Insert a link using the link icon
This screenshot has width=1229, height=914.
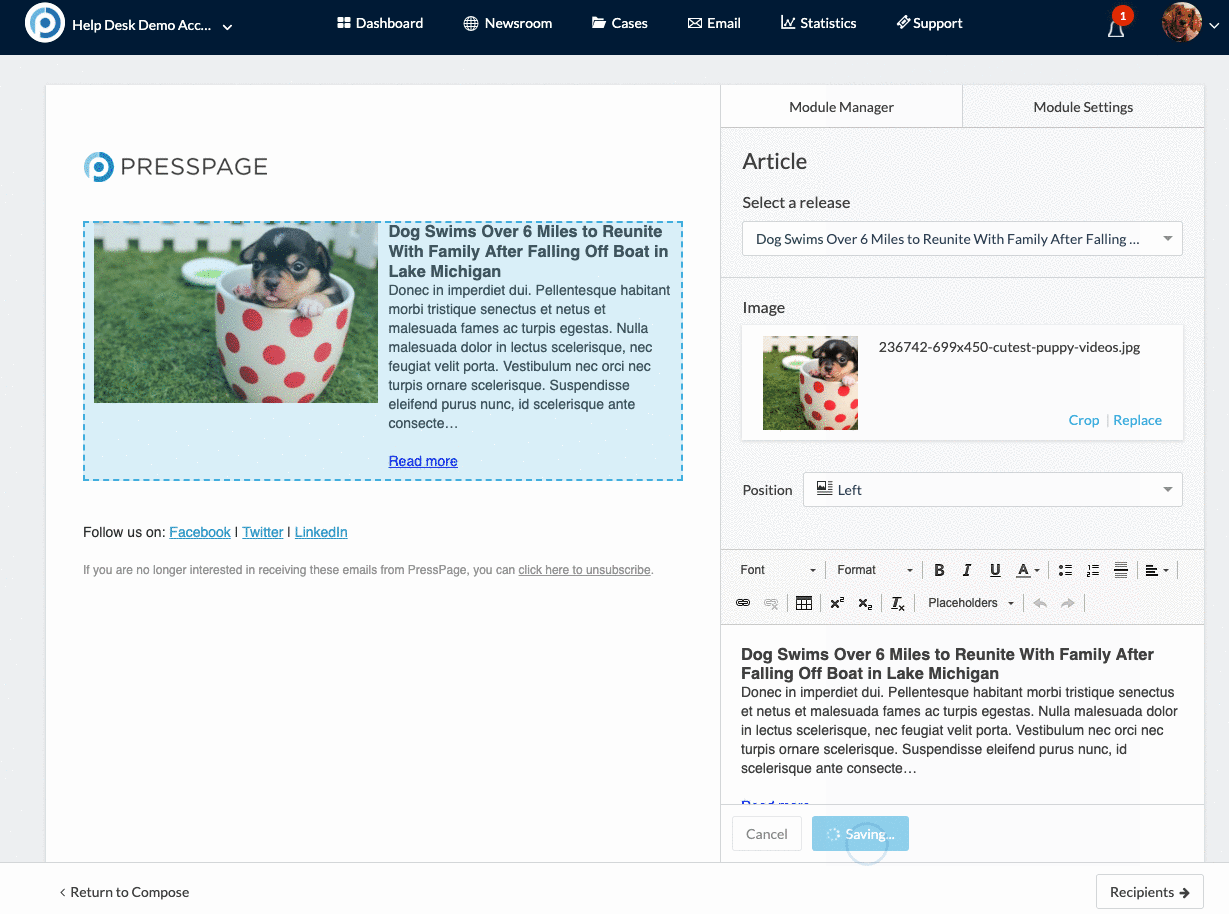click(743, 603)
